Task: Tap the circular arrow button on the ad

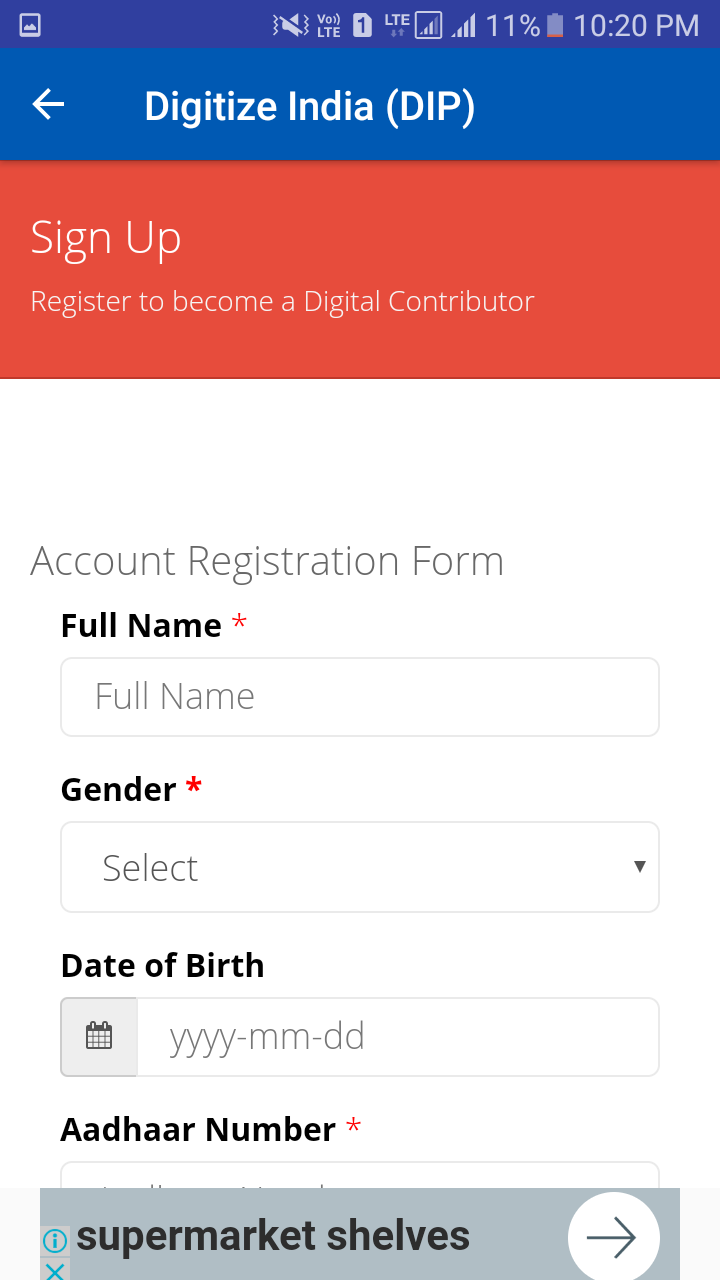Action: (x=613, y=1238)
